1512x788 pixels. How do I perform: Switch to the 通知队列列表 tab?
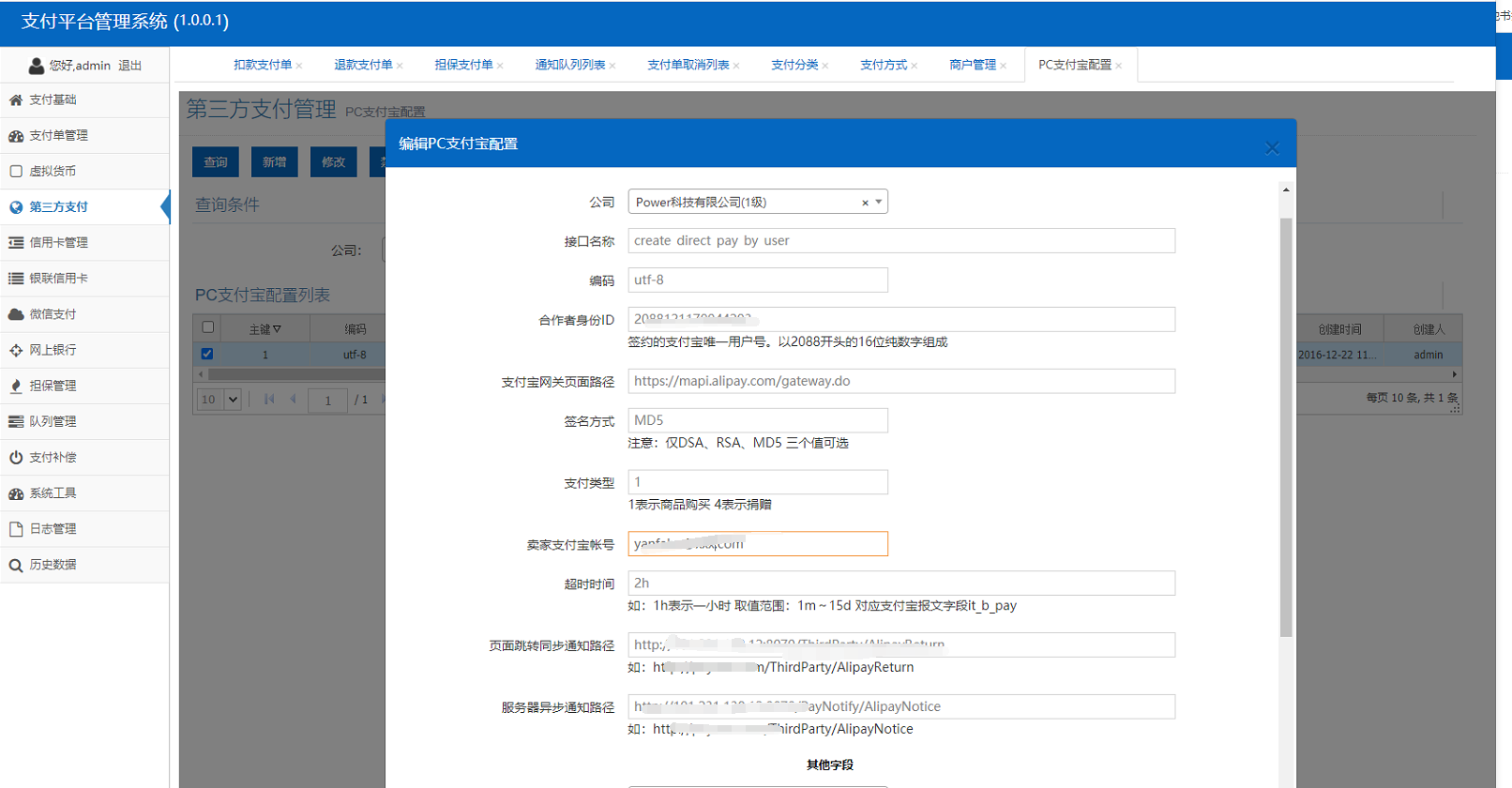coord(570,65)
